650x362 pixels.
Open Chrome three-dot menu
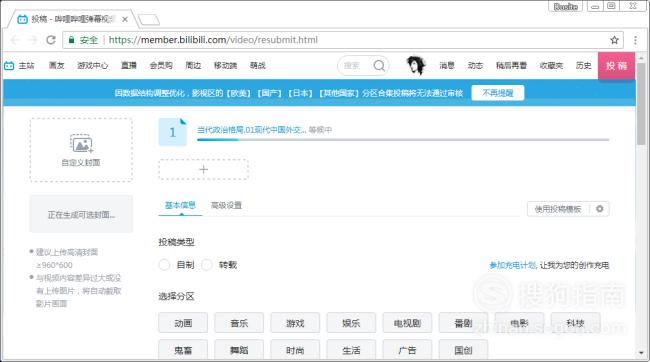(x=635, y=40)
